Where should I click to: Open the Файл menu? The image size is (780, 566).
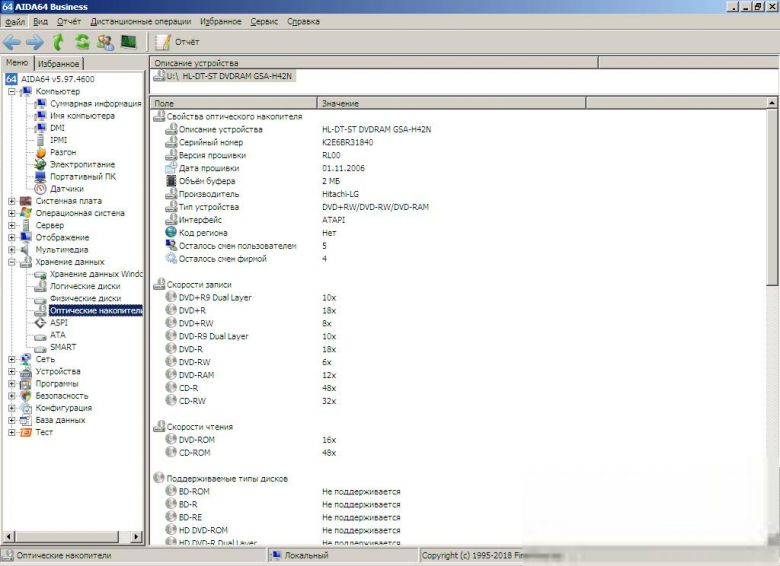[15, 21]
